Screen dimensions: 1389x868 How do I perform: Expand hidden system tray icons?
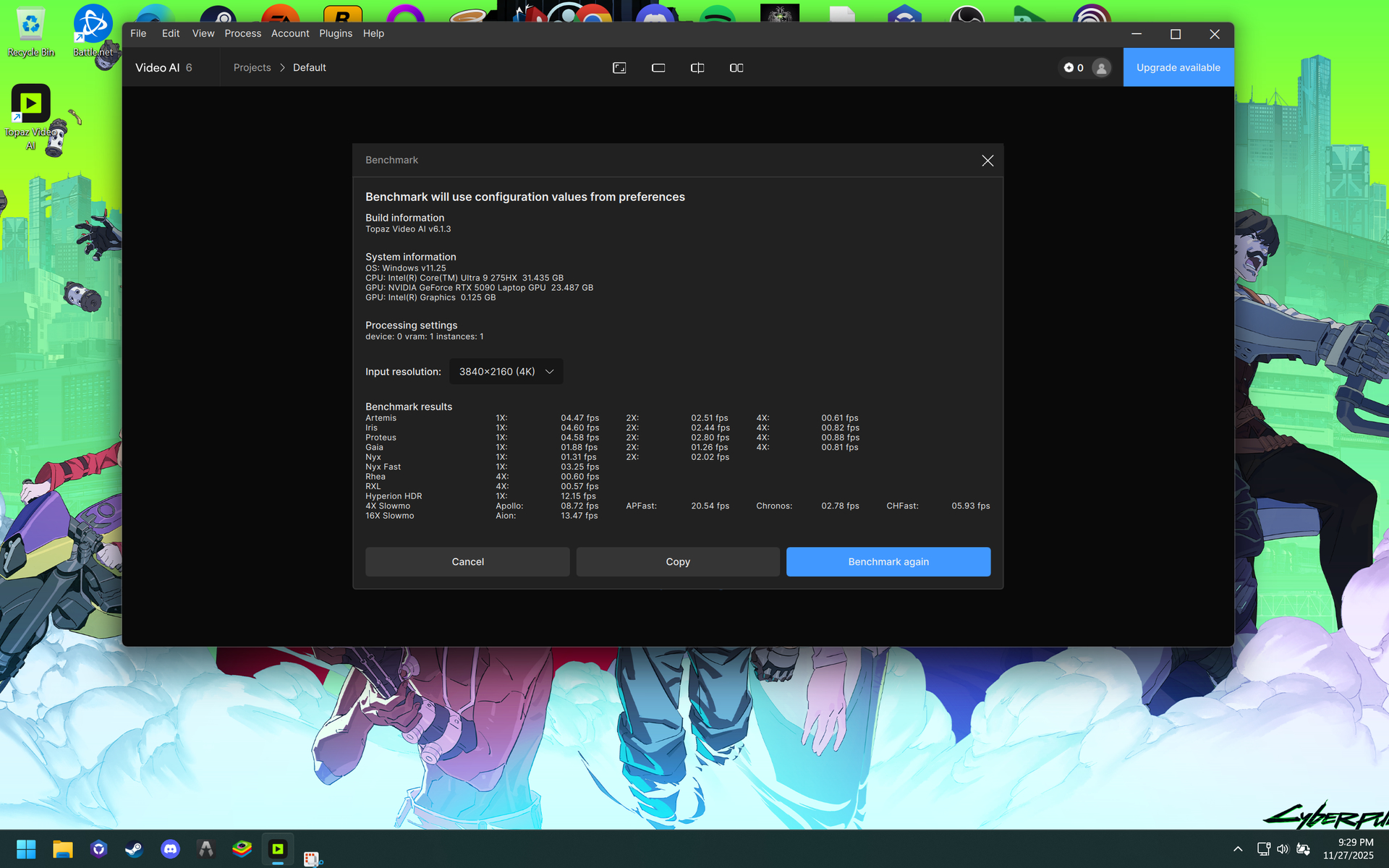[x=1238, y=849]
